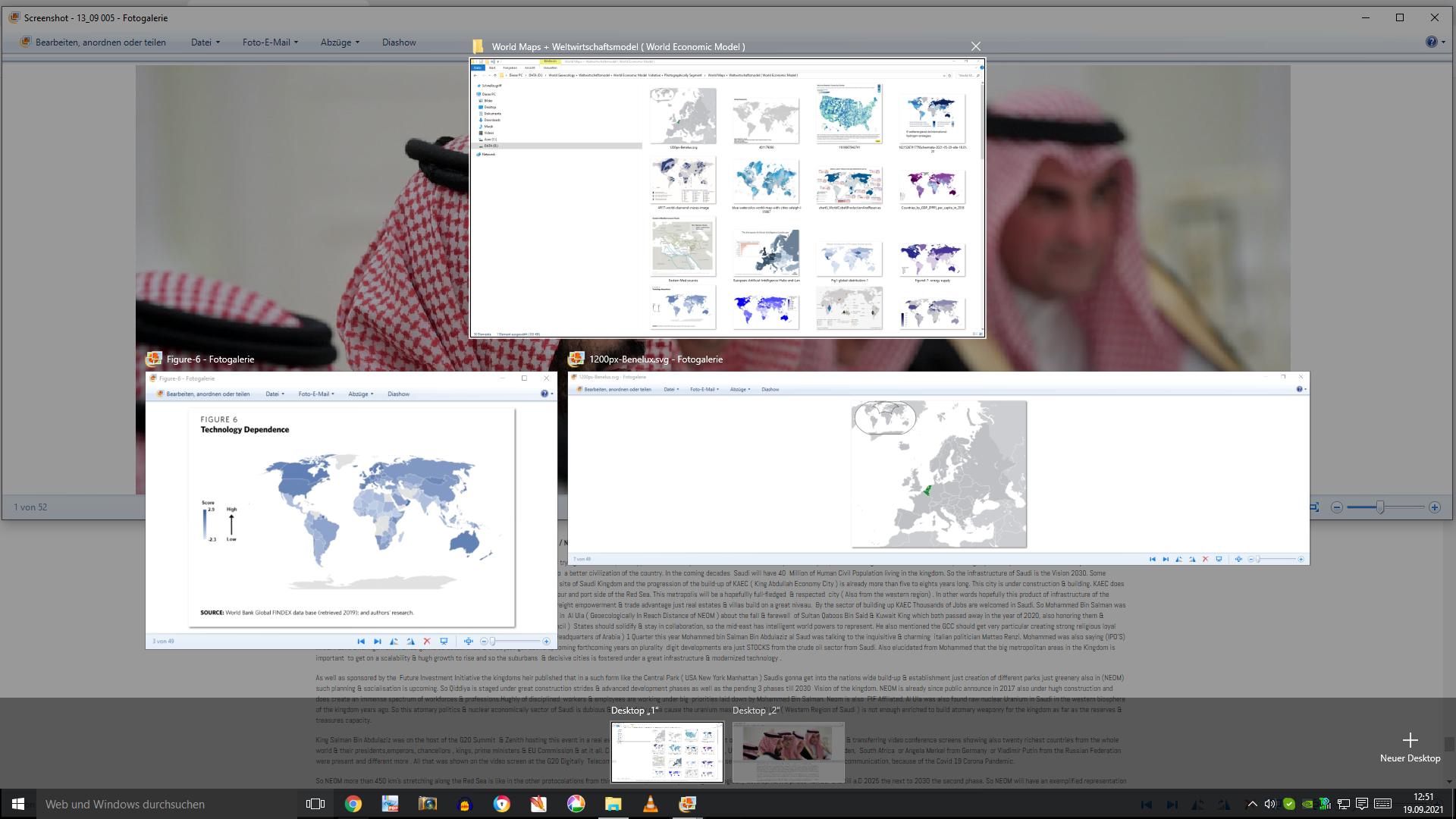Click Start tab in World Maps explorer ribbon

click(x=492, y=67)
